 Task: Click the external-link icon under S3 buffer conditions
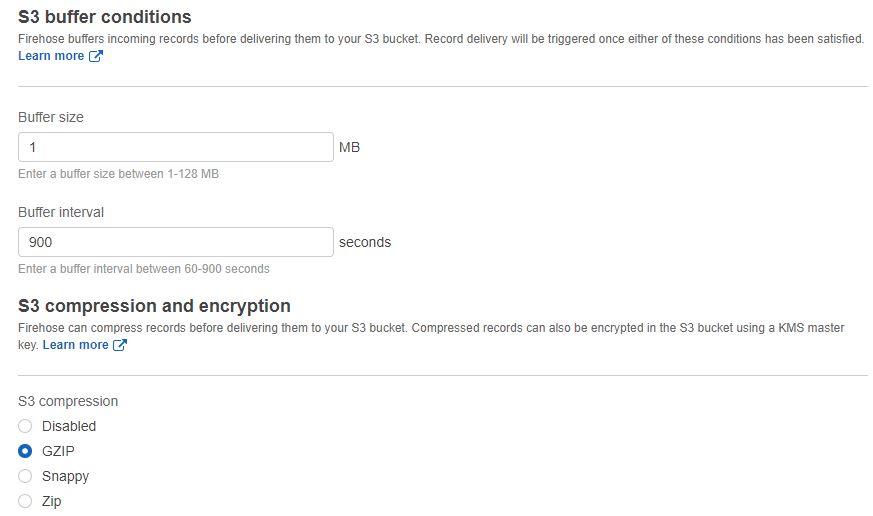point(96,56)
